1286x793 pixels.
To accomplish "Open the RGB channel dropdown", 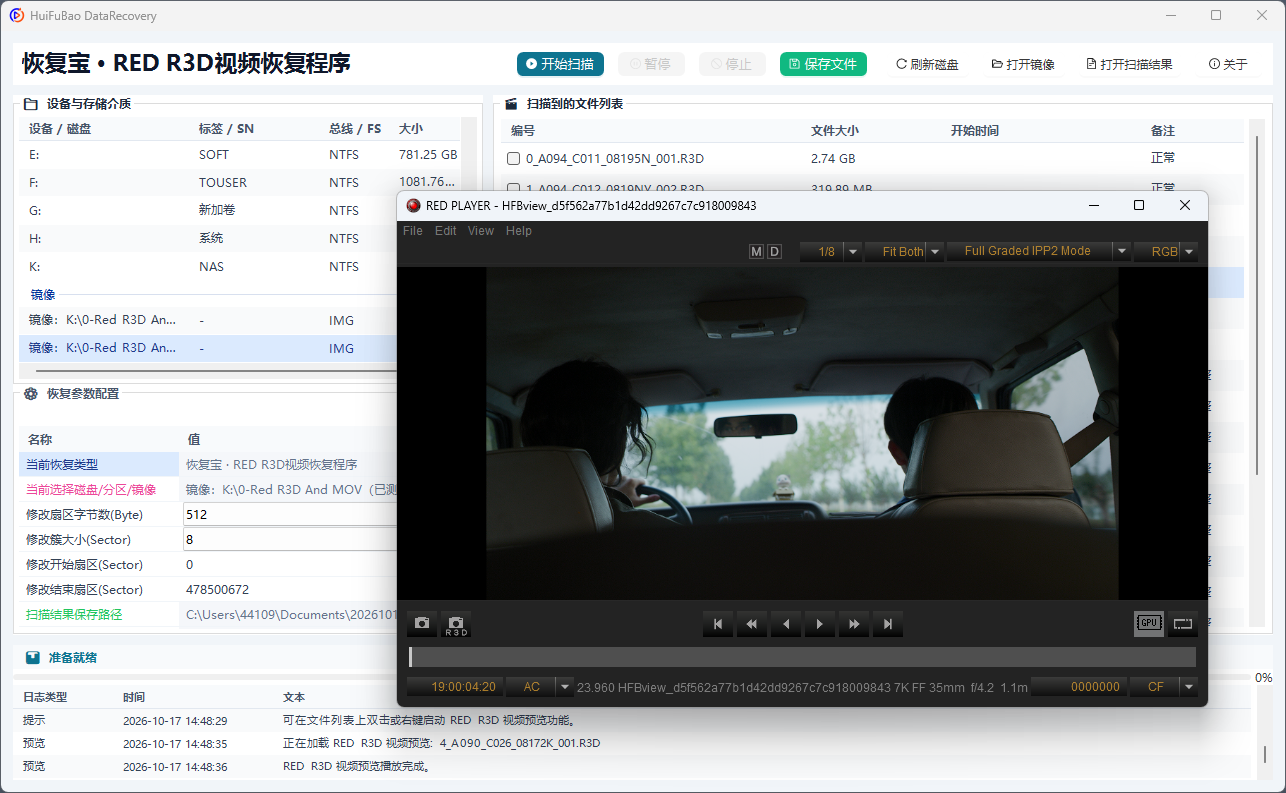I will click(1166, 252).
